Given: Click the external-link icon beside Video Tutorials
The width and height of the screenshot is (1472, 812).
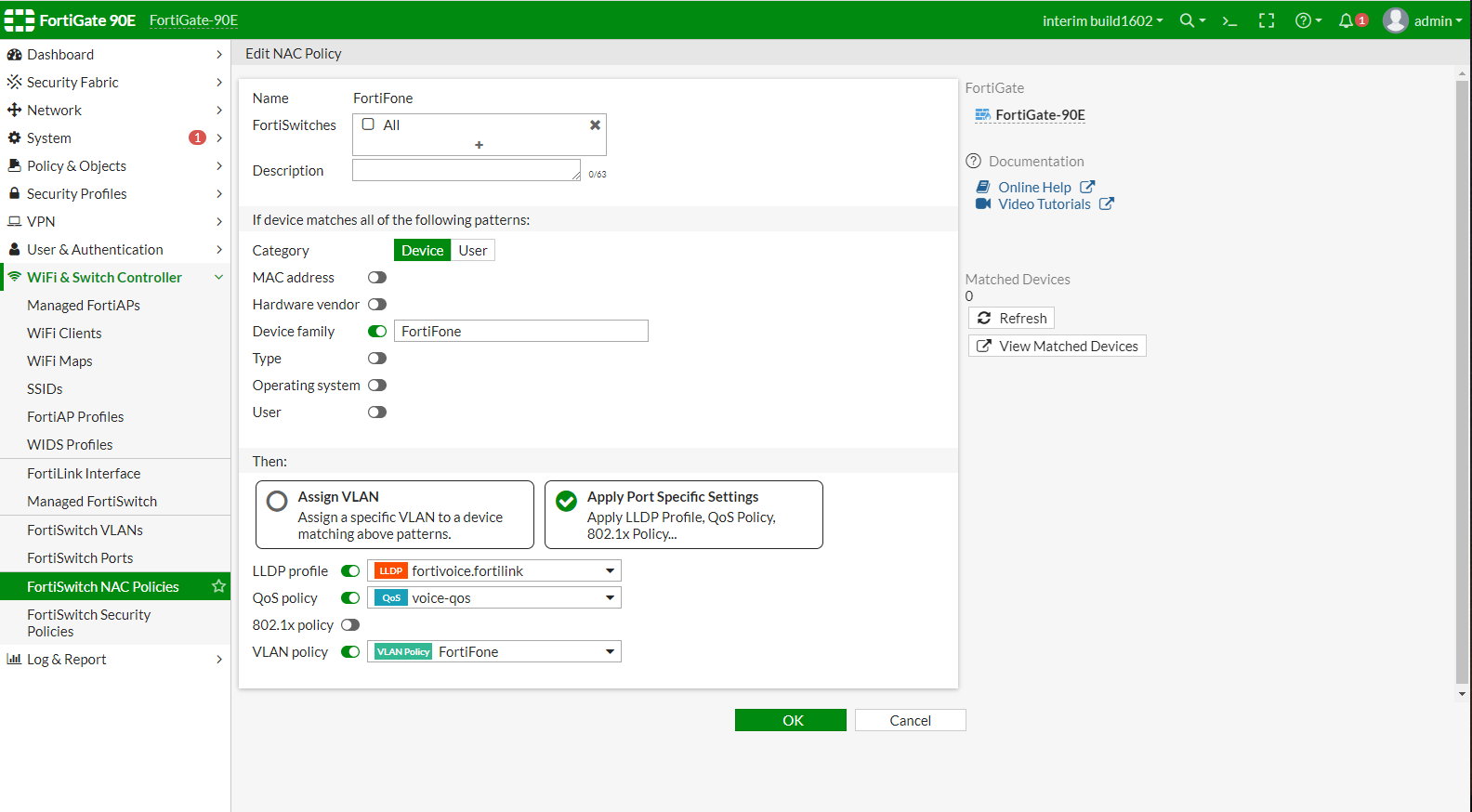Looking at the screenshot, I should [x=1107, y=203].
